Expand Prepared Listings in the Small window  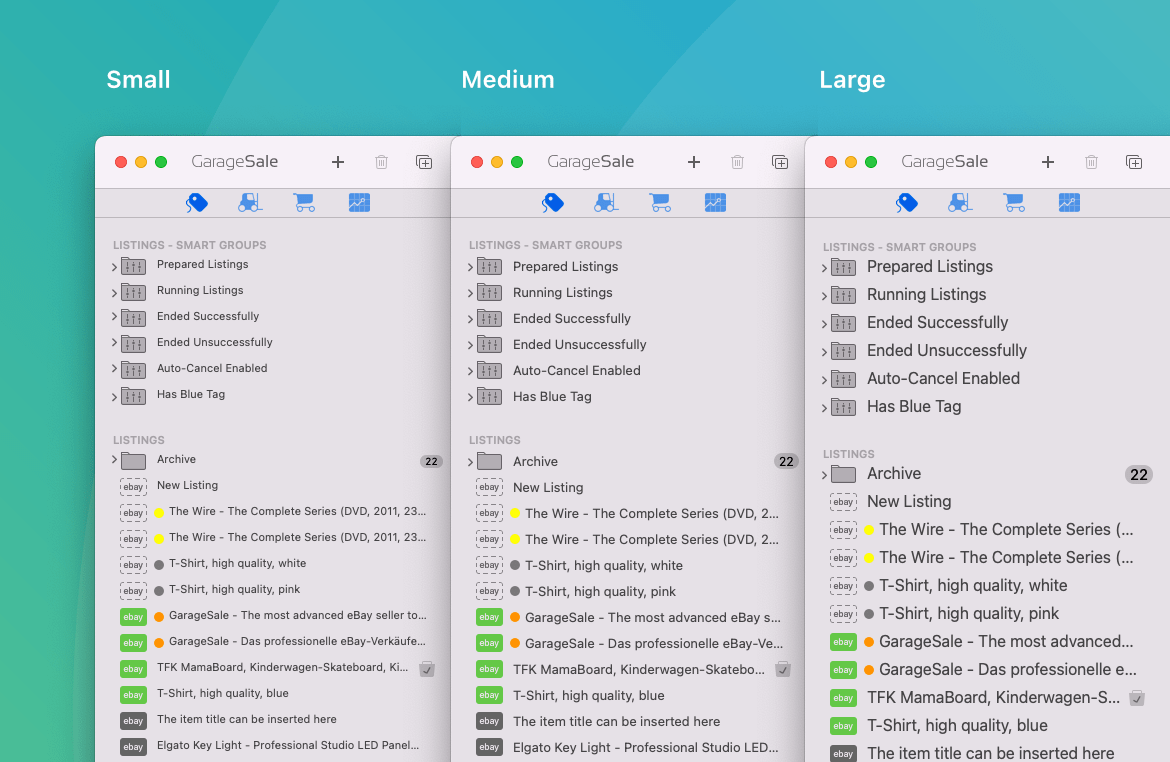(x=115, y=266)
